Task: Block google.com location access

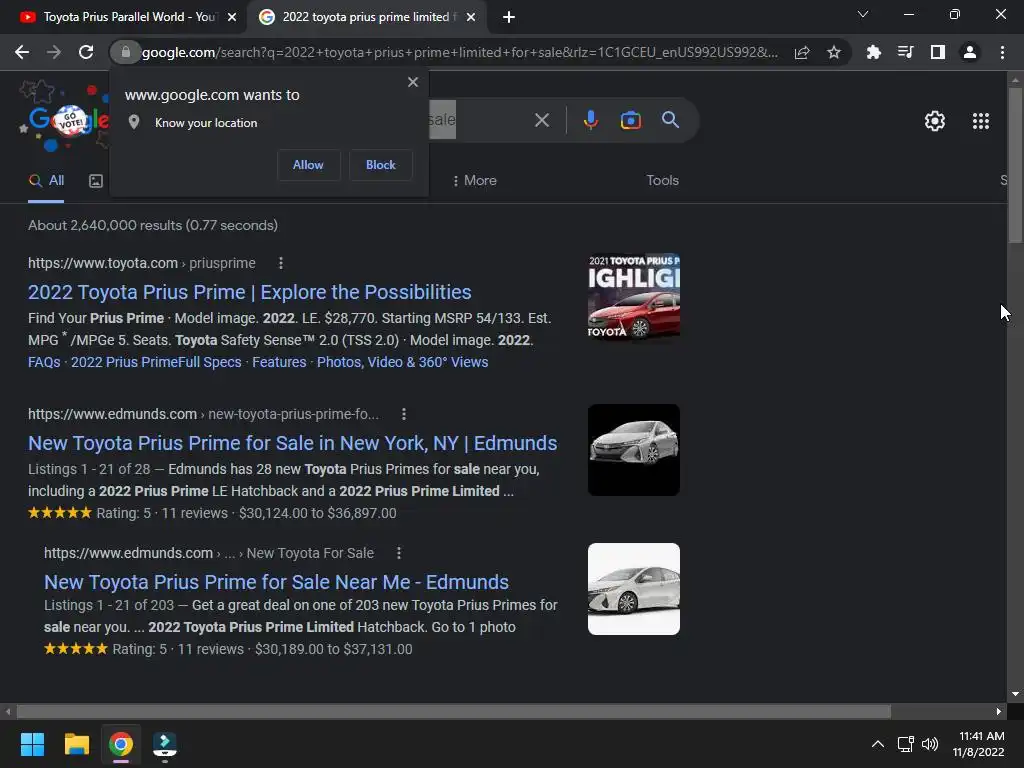Action: pos(381,165)
